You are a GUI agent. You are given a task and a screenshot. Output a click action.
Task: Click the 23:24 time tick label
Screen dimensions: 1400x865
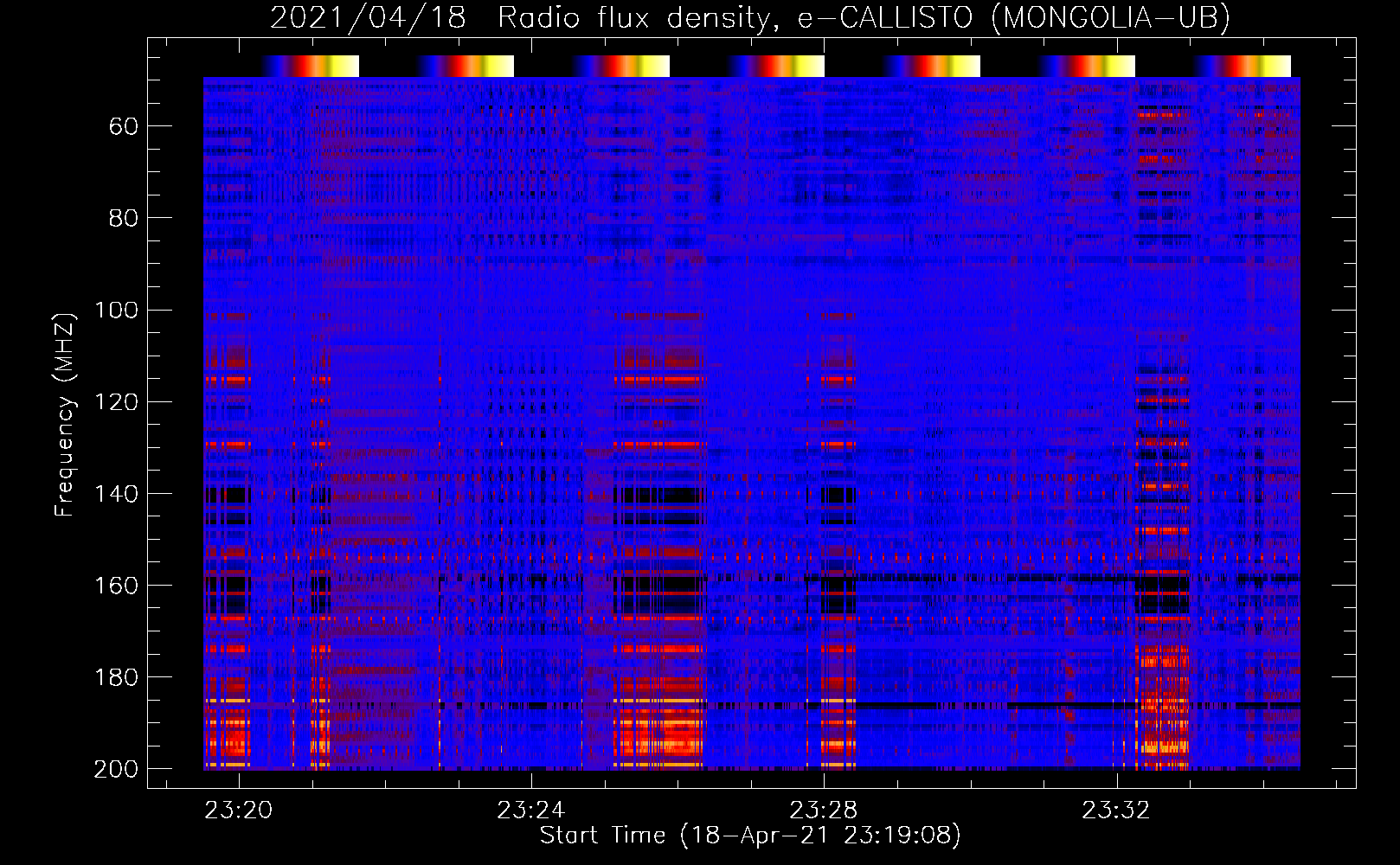coord(531,810)
